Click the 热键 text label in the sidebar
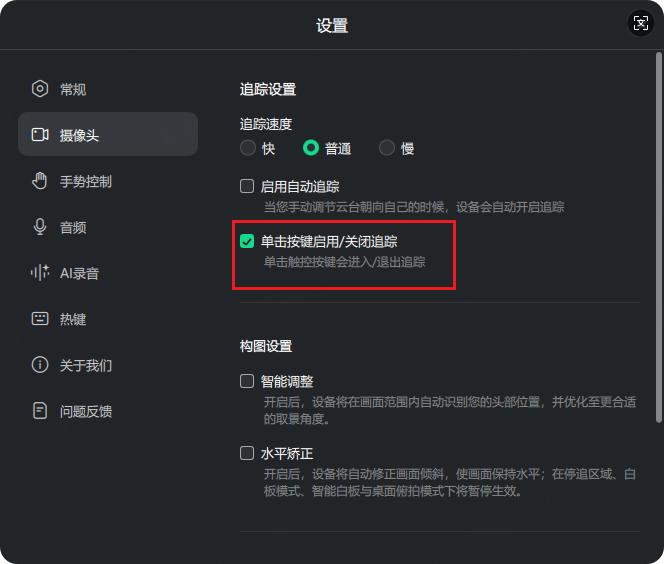Viewport: 664px width, 564px height. 73,319
